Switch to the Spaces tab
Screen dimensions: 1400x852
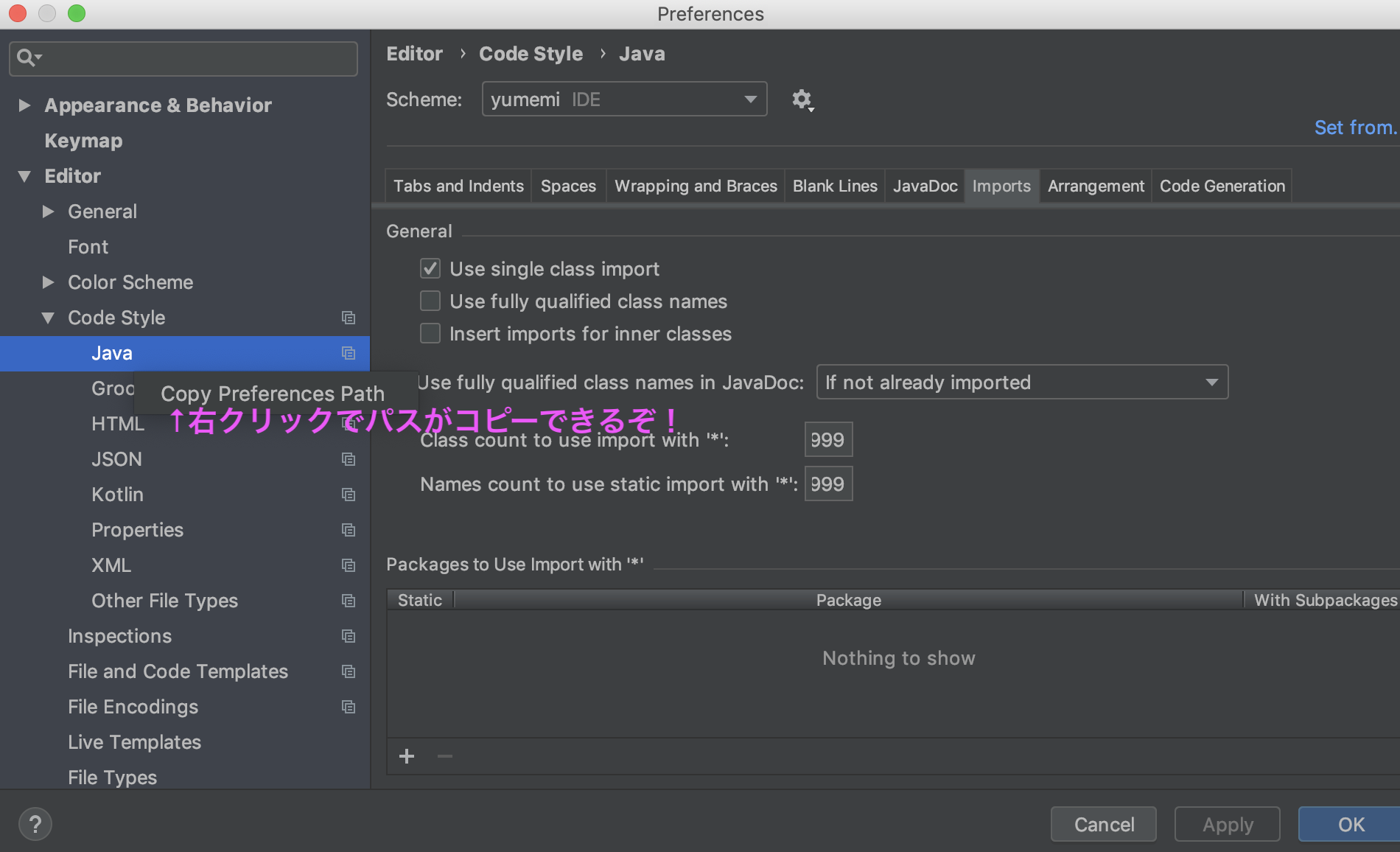pyautogui.click(x=568, y=186)
